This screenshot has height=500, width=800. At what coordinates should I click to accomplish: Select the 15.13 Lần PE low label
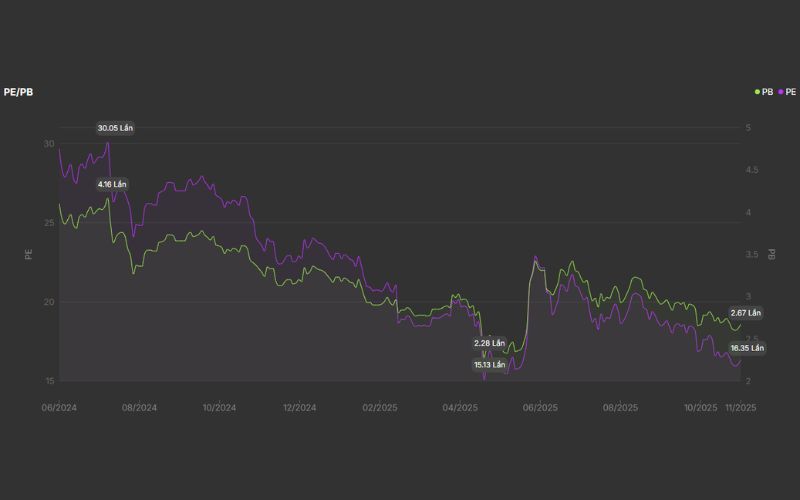pos(489,365)
